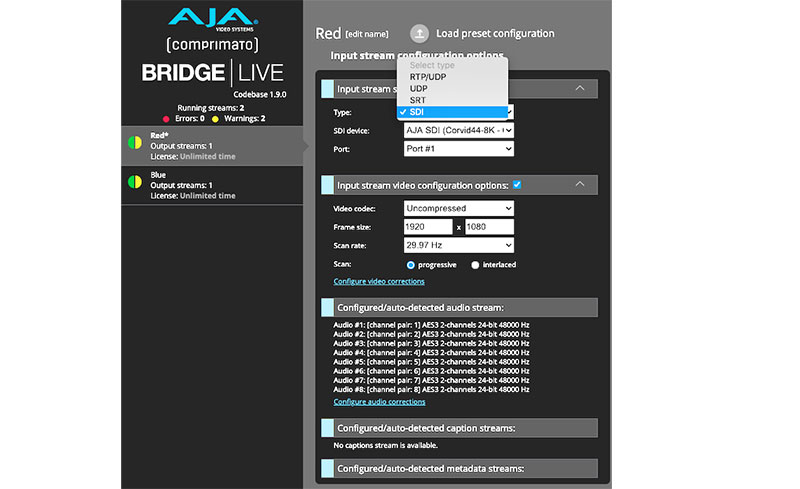Viewport: 800px width, 489px height.
Task: Click 'No captions stream is available' text
Action: click(385, 446)
